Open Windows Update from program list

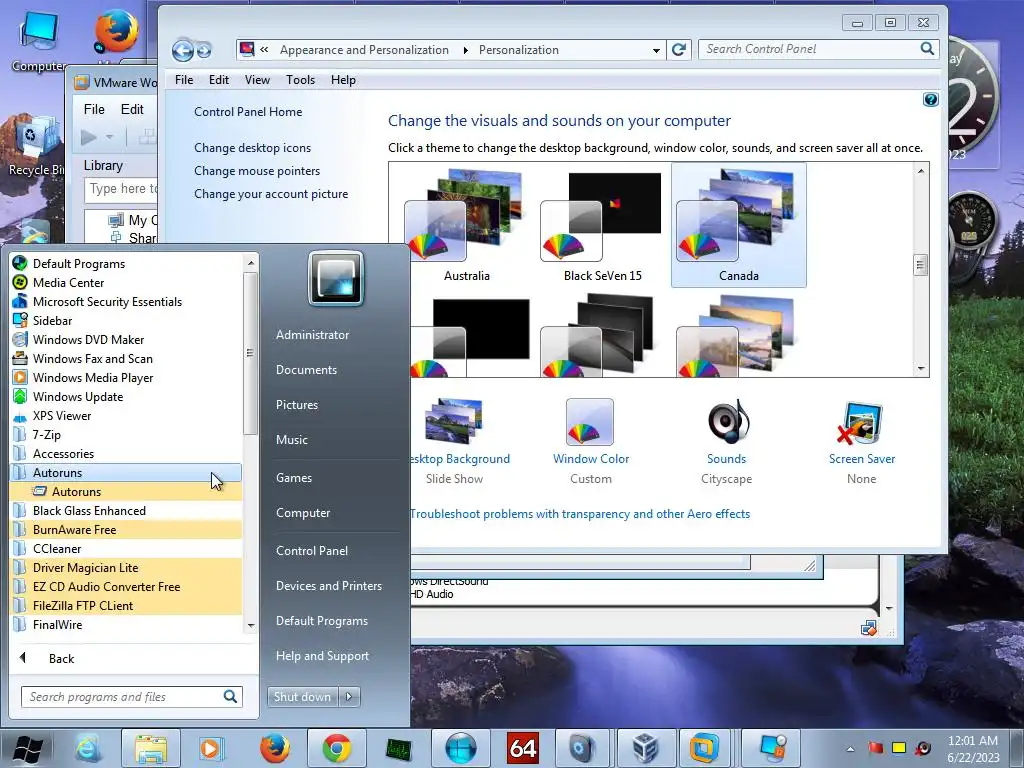127,396
